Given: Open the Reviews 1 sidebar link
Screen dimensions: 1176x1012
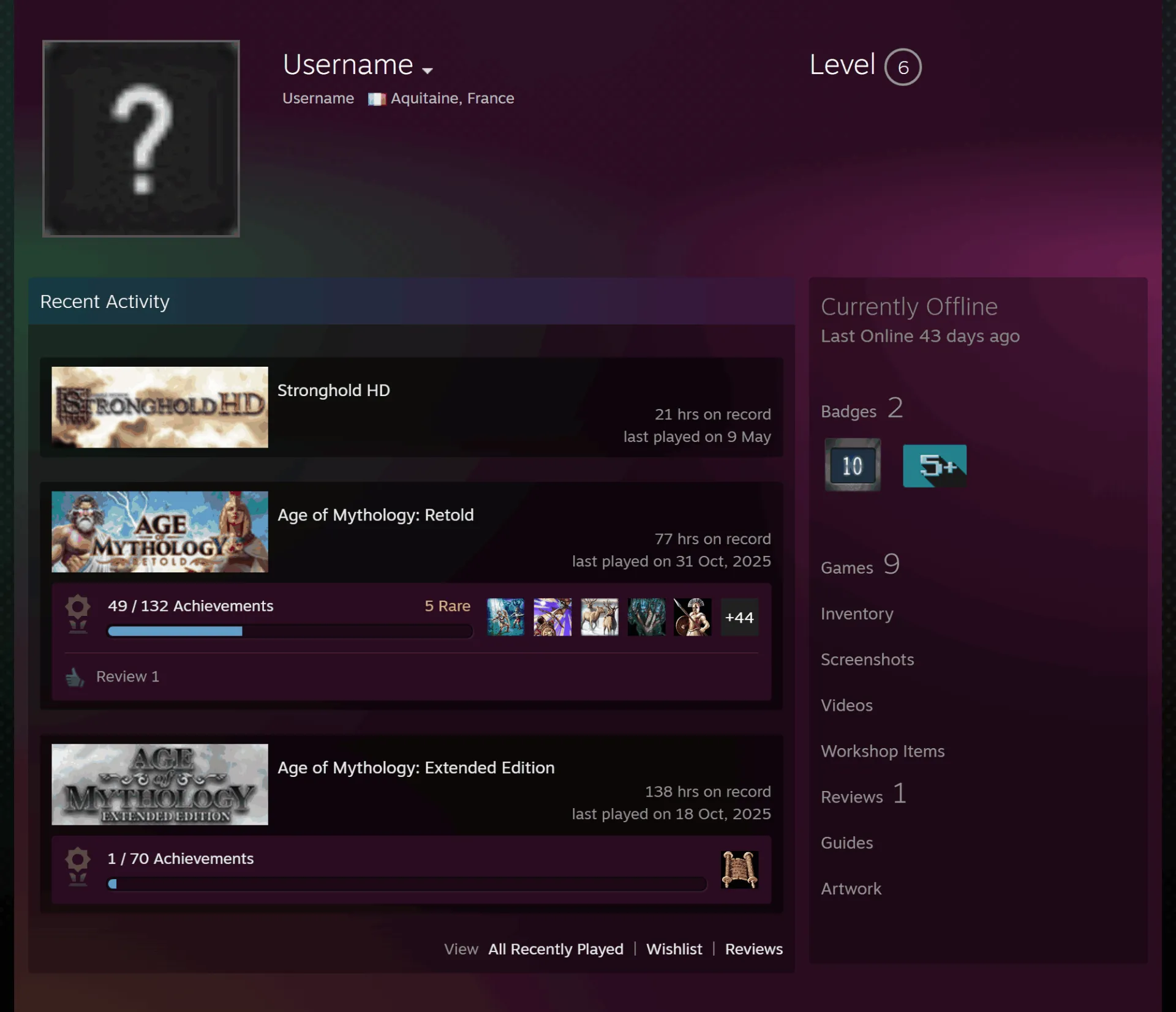Looking at the screenshot, I should click(864, 794).
